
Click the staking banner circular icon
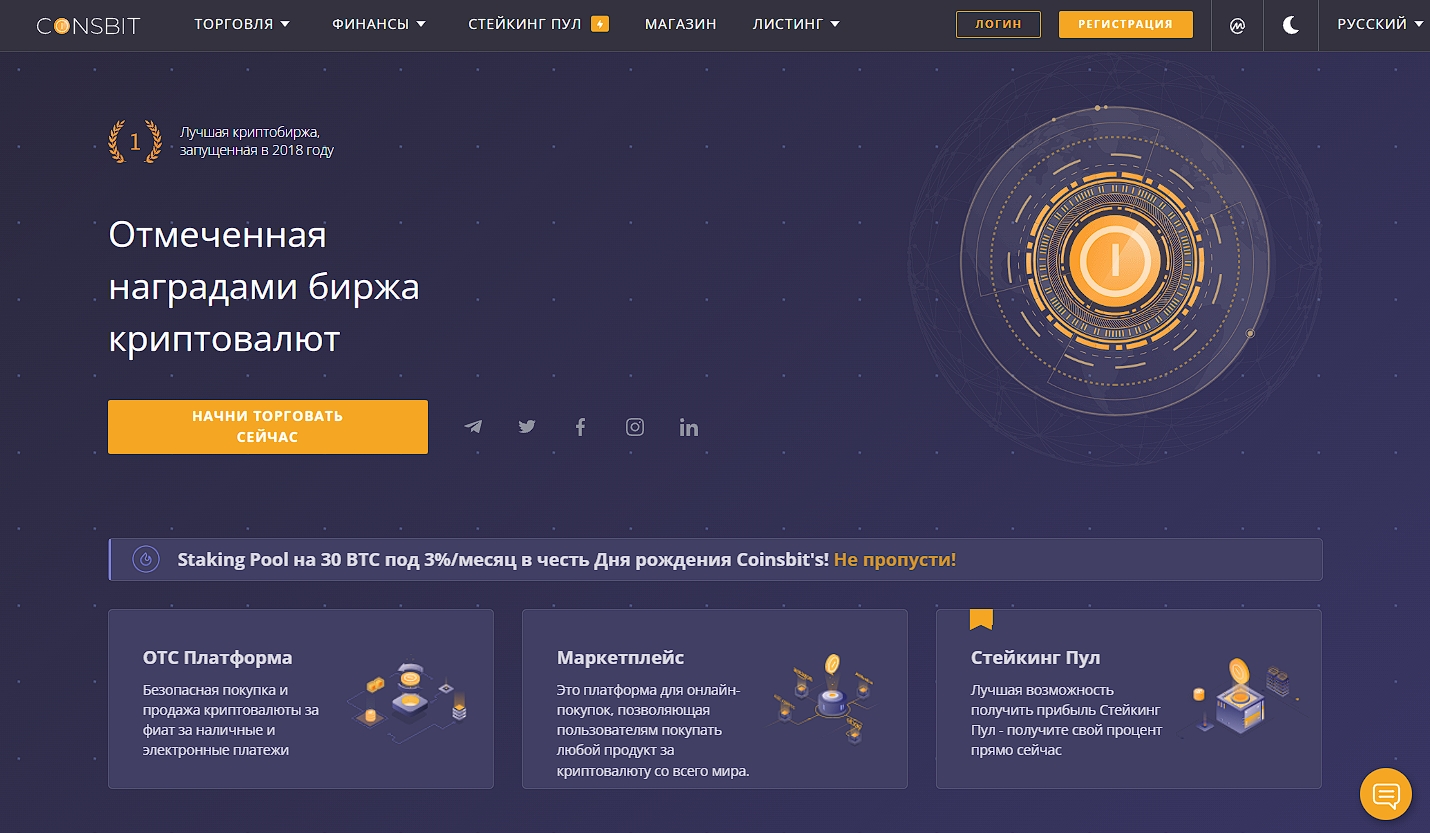(x=146, y=559)
